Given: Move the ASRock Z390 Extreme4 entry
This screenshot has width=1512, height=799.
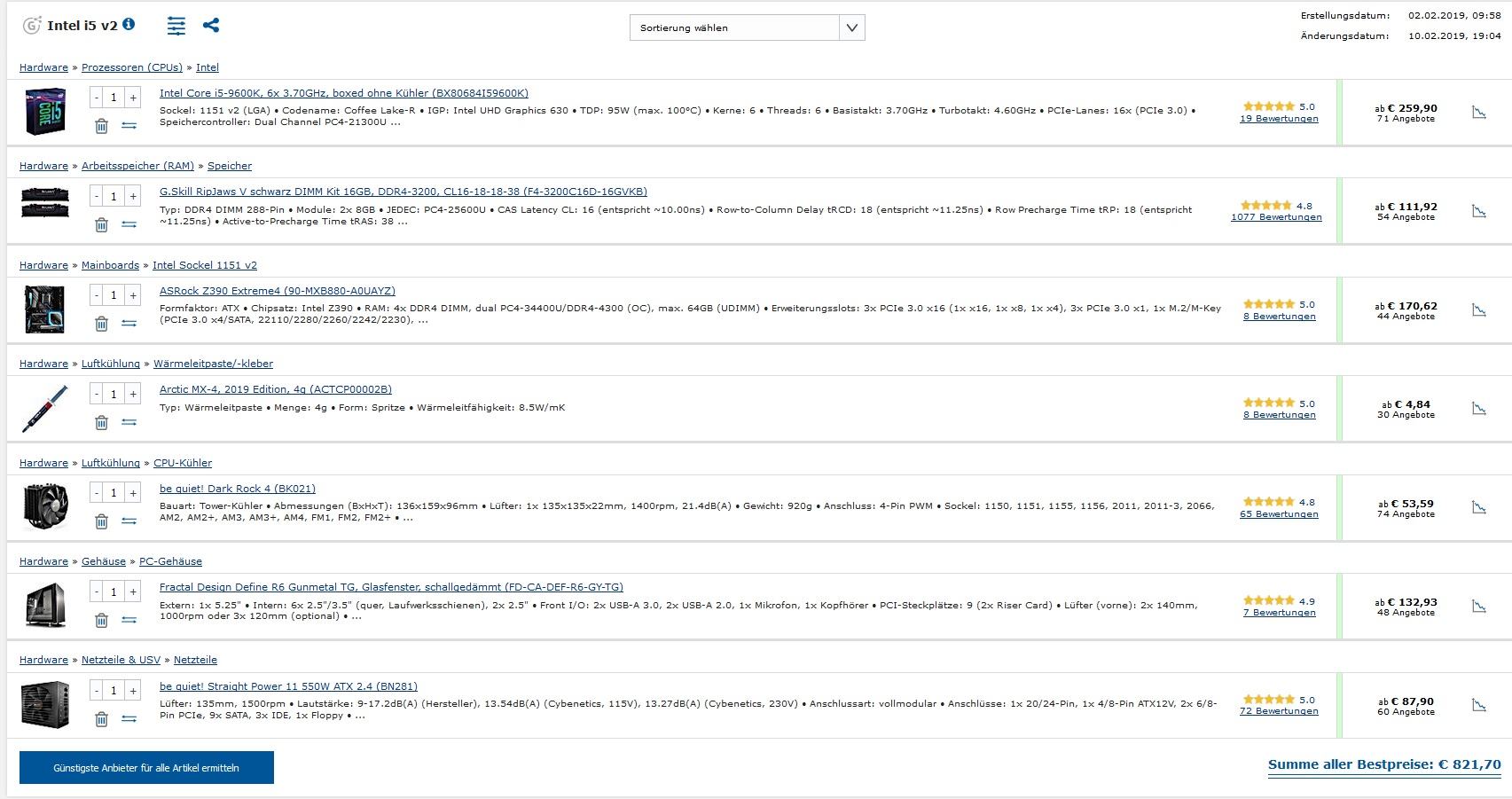Looking at the screenshot, I should (129, 324).
